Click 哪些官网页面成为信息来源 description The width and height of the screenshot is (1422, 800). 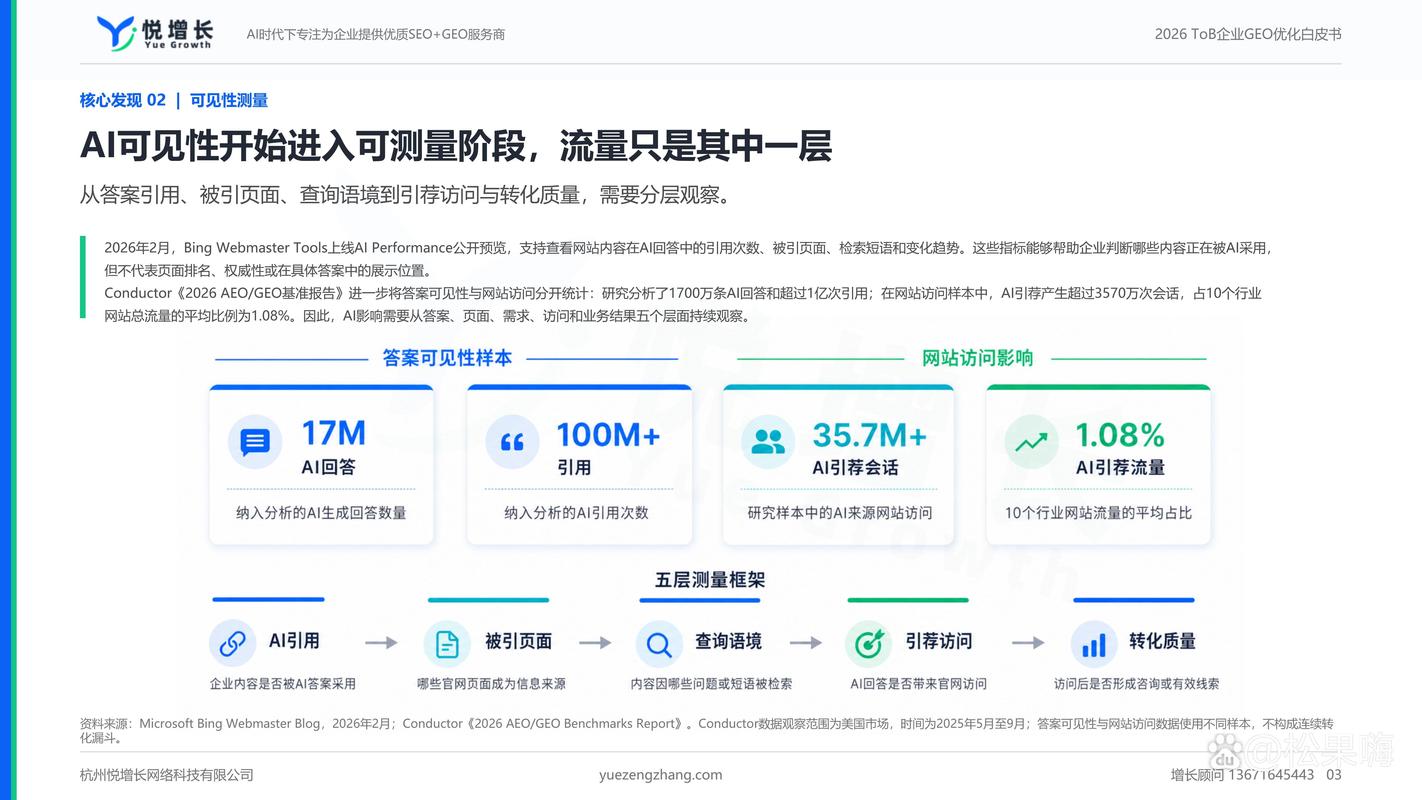(491, 684)
